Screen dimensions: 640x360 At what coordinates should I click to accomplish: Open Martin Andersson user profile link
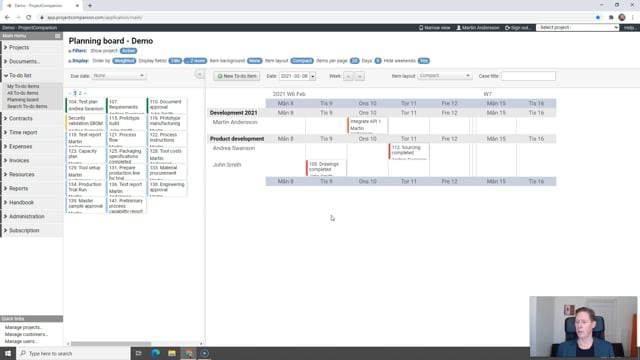coord(478,28)
